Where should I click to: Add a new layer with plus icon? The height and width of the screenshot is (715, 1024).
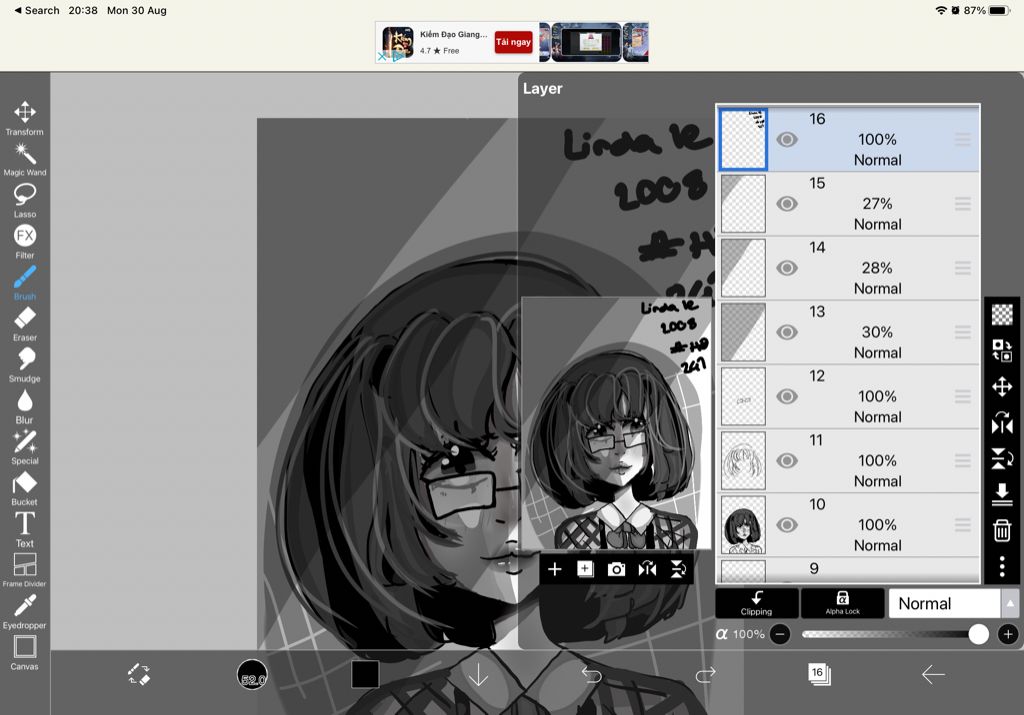pyautogui.click(x=554, y=569)
